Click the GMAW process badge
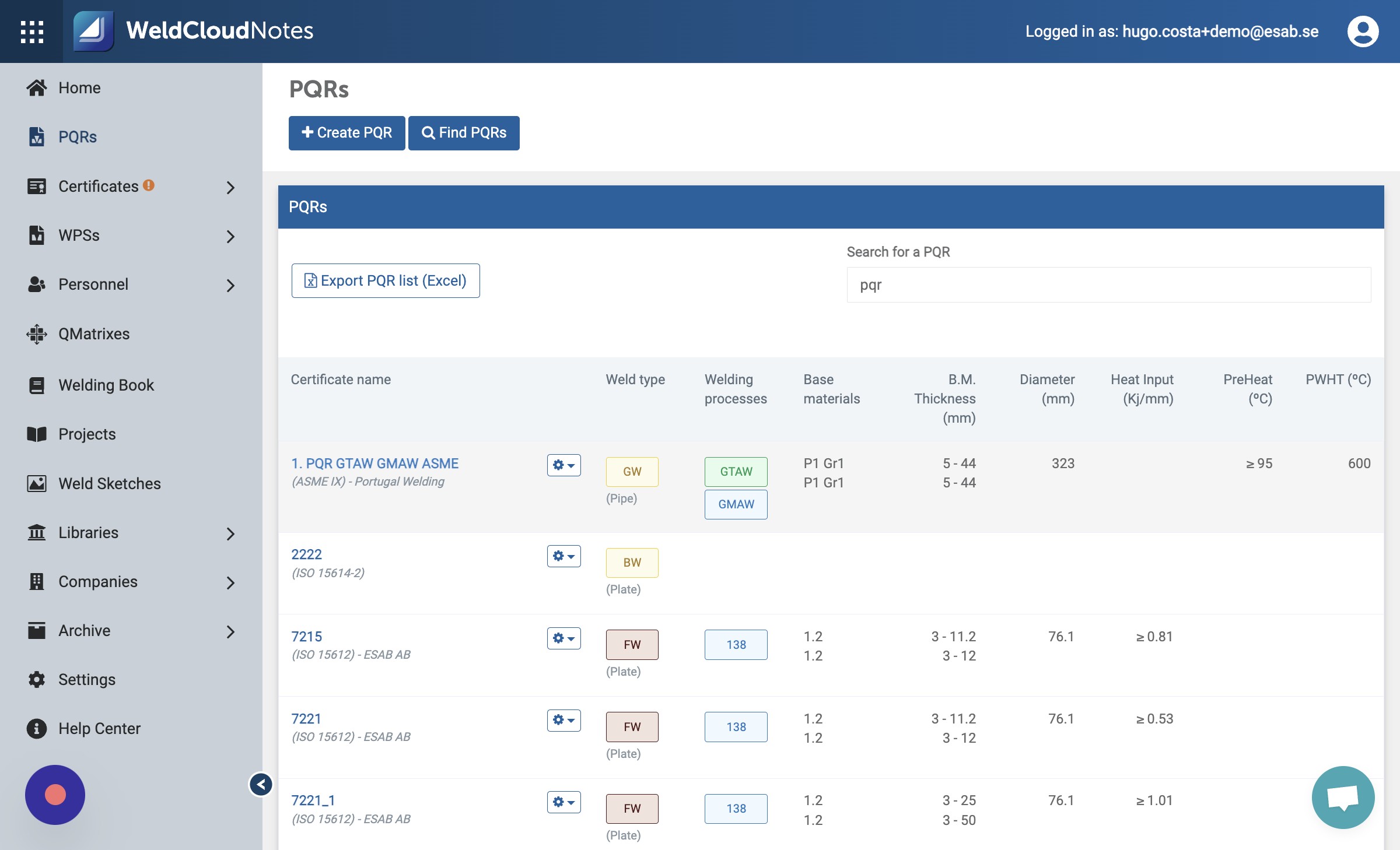 [x=736, y=504]
